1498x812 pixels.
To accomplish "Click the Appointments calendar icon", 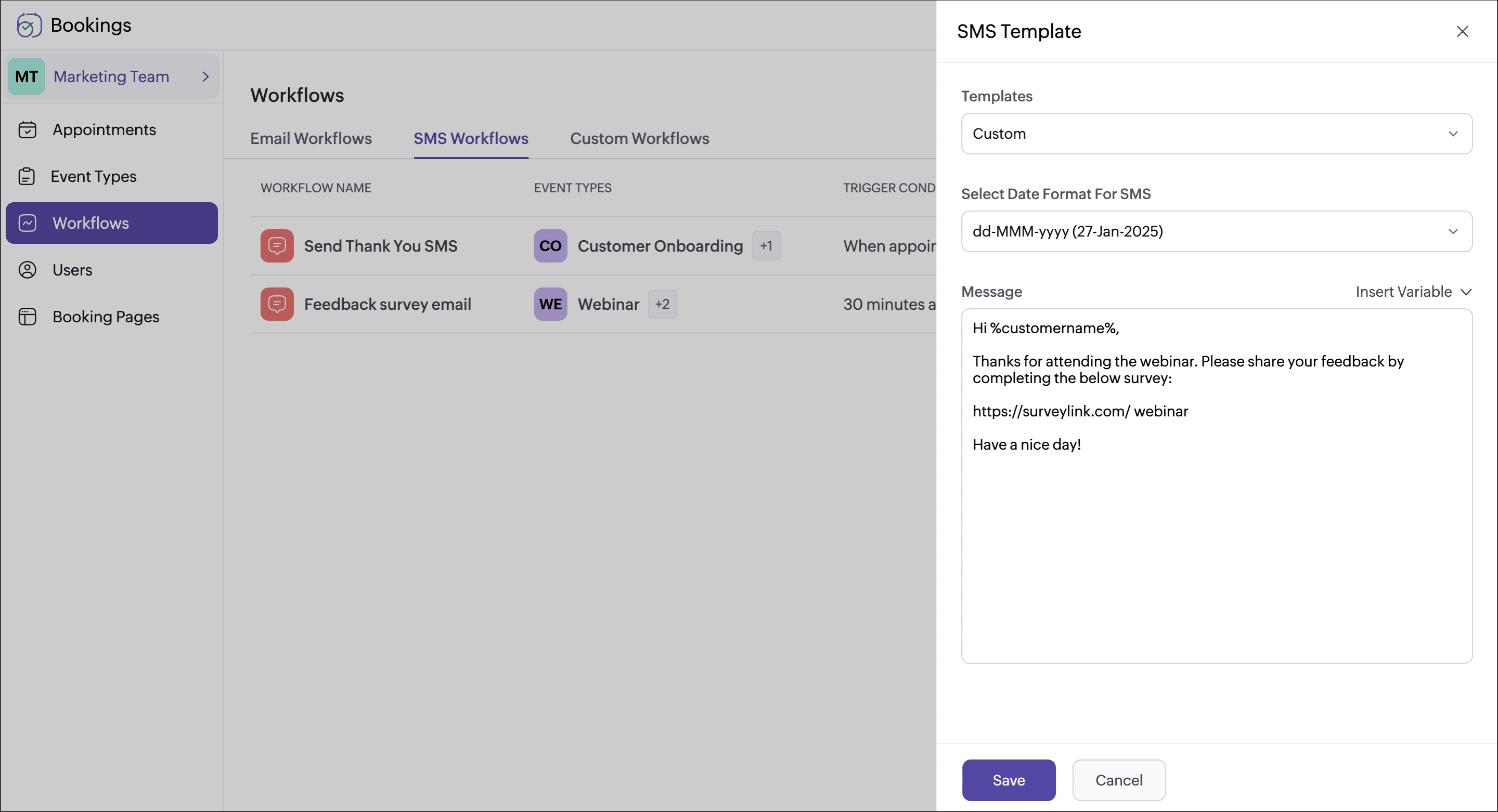I will pyautogui.click(x=28, y=129).
